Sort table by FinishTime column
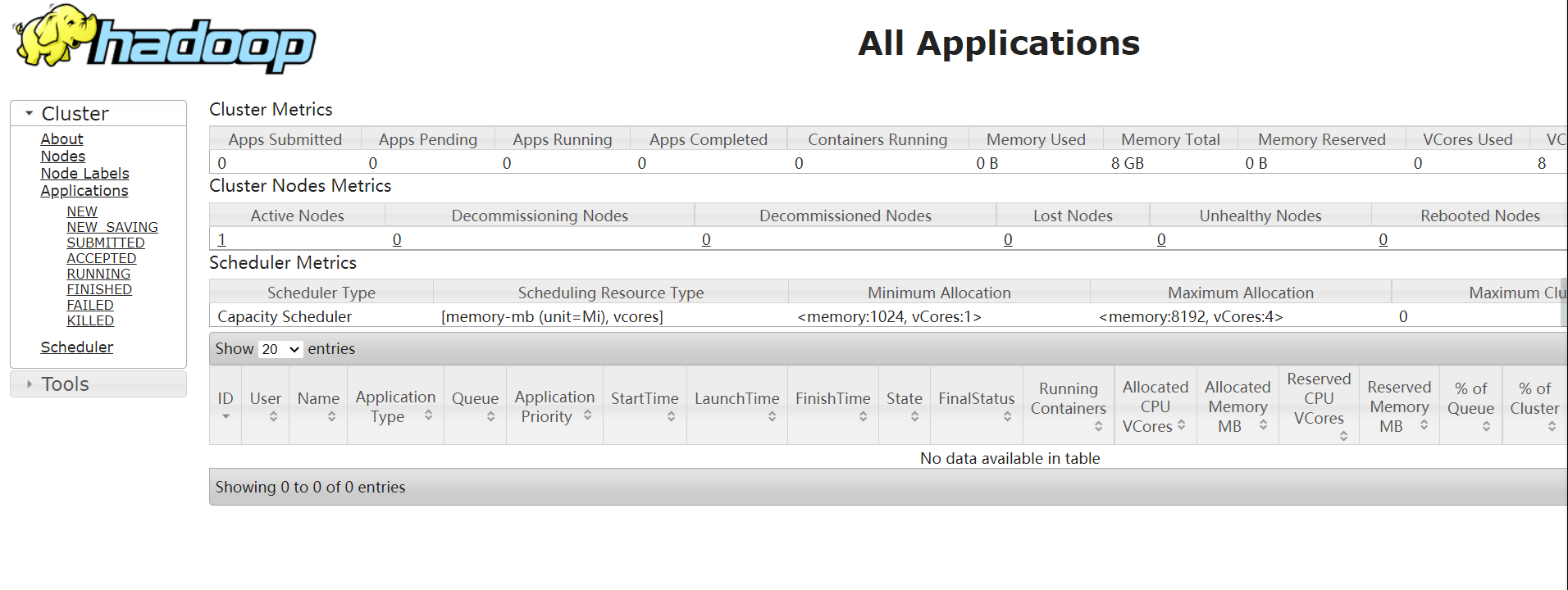 833,406
